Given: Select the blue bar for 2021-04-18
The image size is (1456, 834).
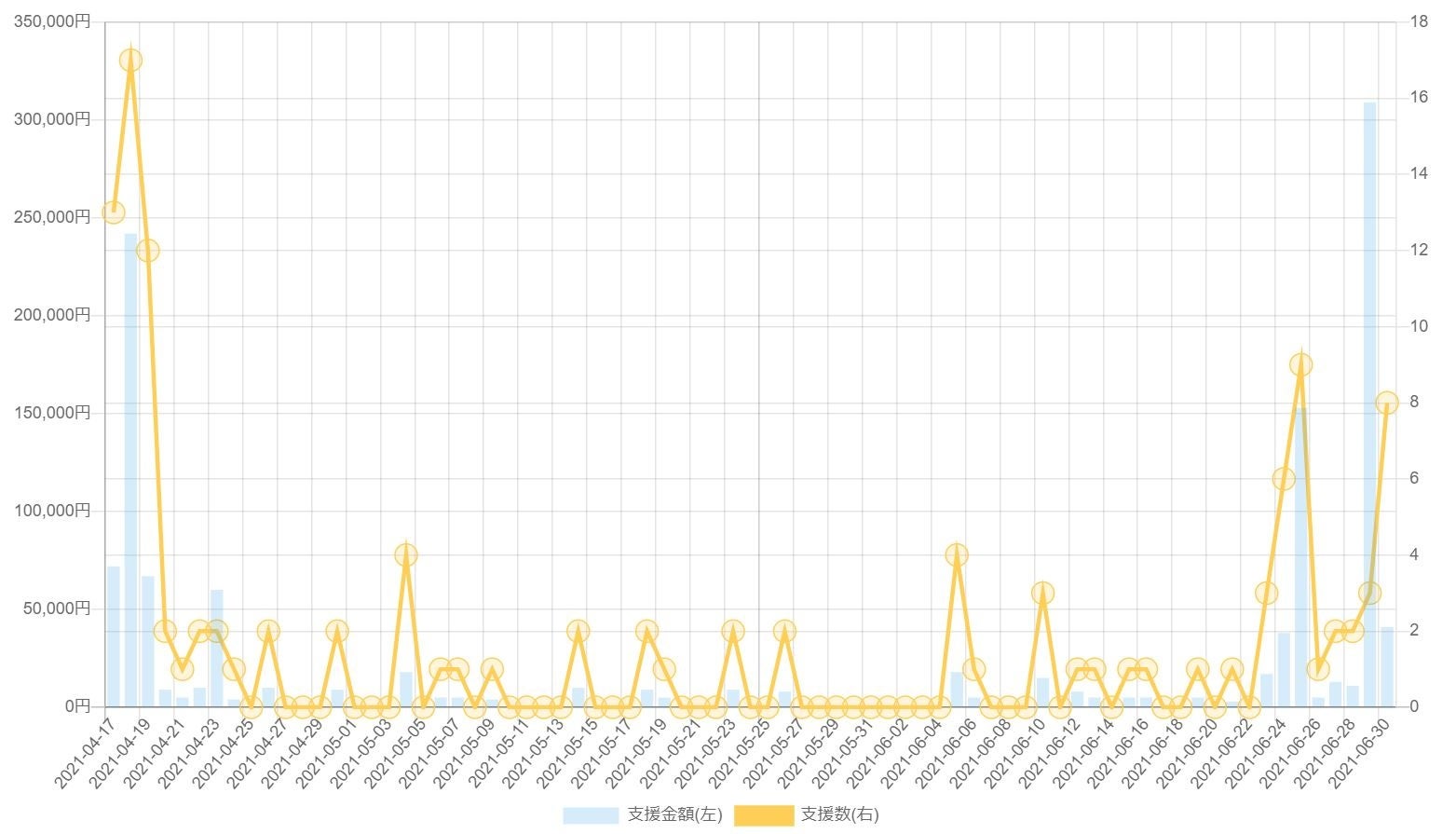Looking at the screenshot, I should (130, 470).
